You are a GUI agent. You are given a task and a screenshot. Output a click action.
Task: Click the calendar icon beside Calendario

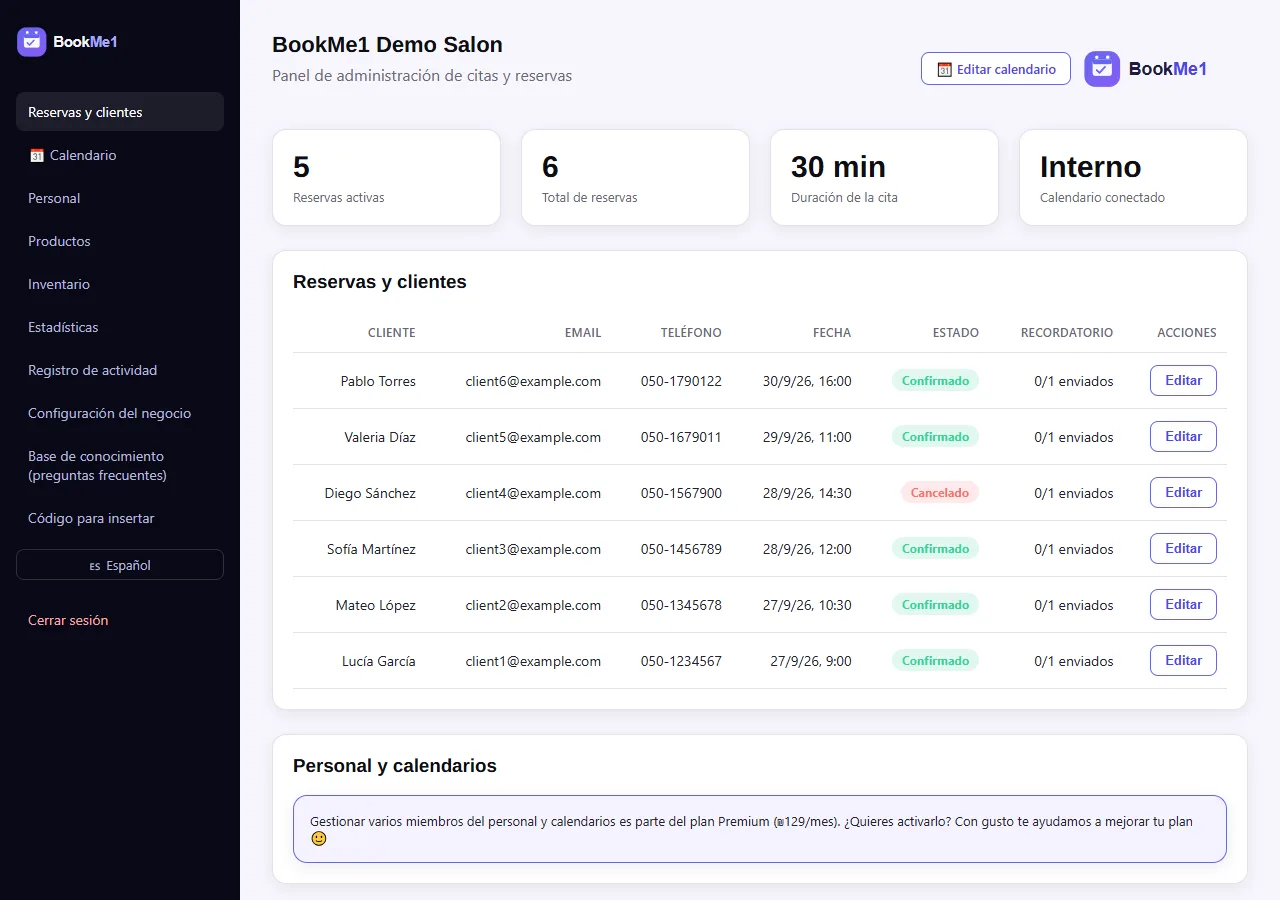tap(37, 155)
